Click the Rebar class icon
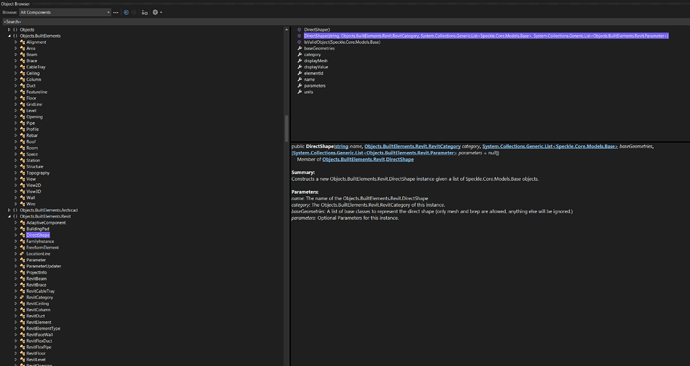The height and width of the screenshot is (366, 690). click(22, 135)
